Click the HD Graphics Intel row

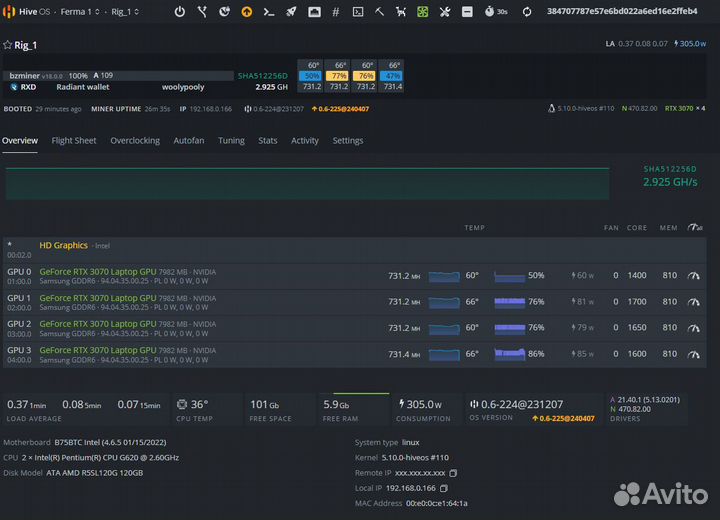click(x=354, y=249)
